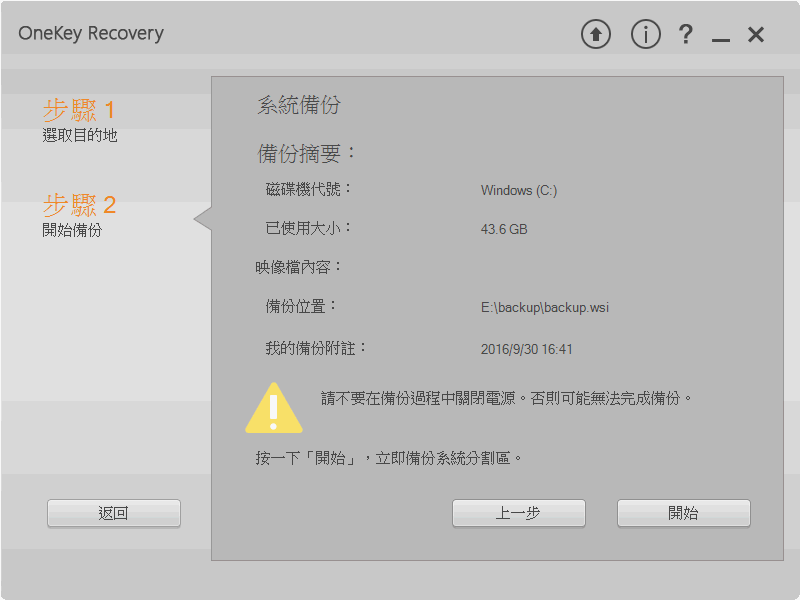
Task: Select 步驟 2 開始備份 step
Action: [x=79, y=215]
